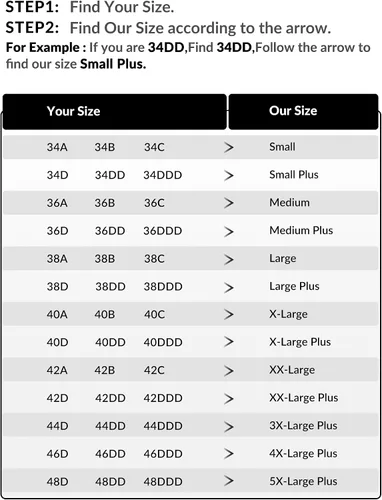Click the arrow next to Medium
Viewport: 382px width, 500px height.
pos(229,203)
